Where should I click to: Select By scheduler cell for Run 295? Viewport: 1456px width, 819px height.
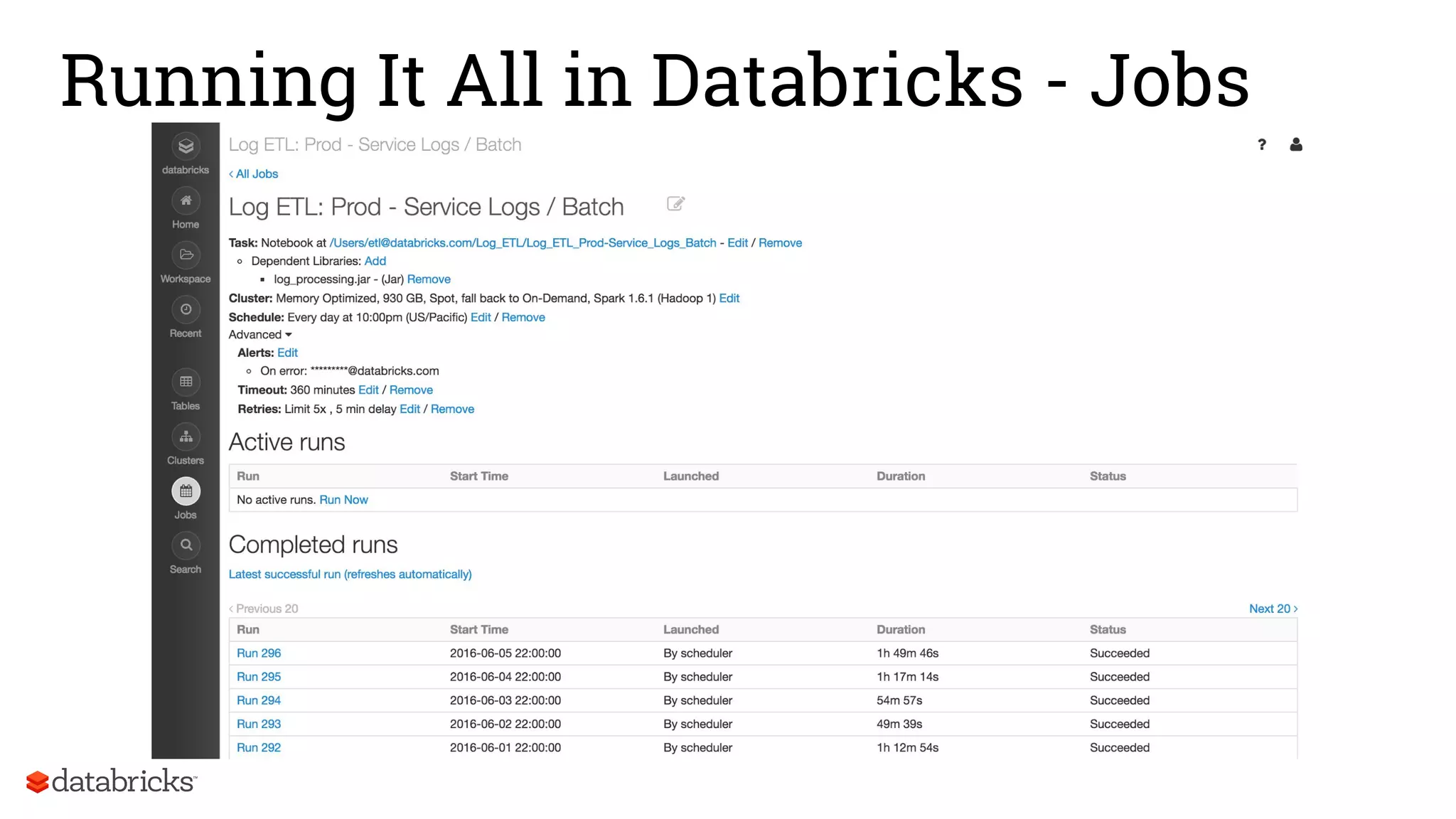tap(697, 678)
